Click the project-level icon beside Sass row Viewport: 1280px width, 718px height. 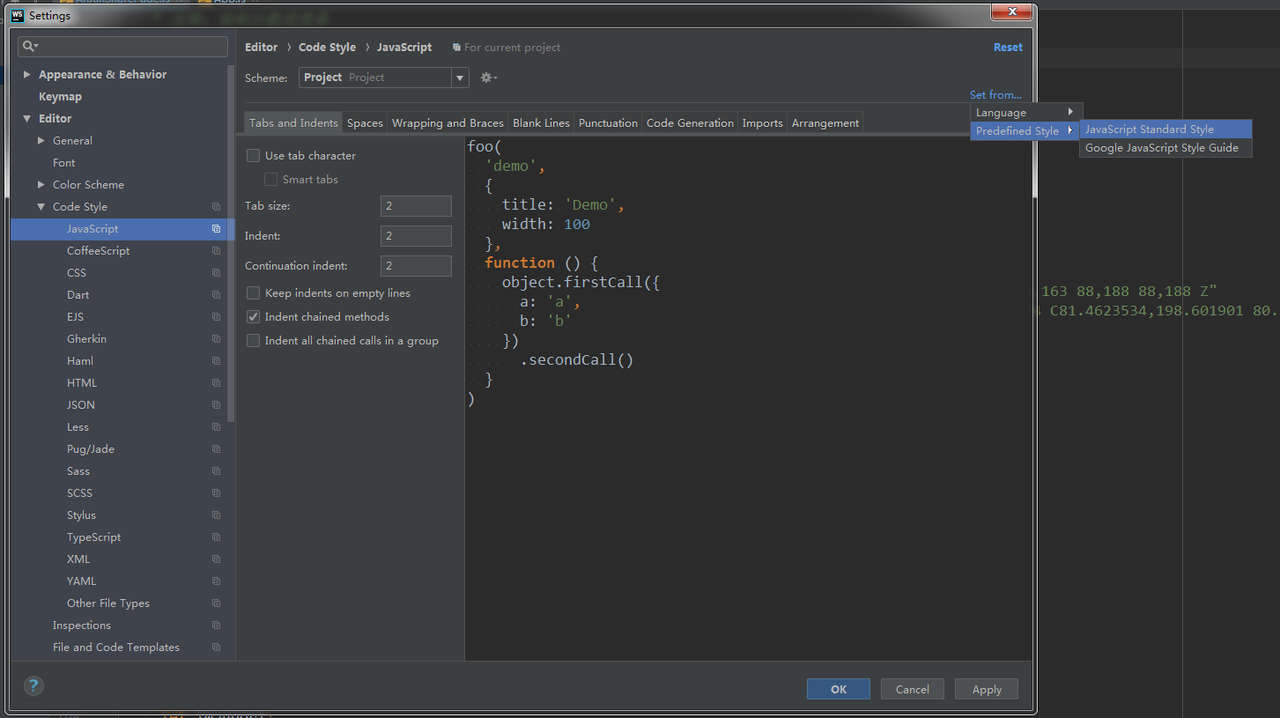pos(216,471)
